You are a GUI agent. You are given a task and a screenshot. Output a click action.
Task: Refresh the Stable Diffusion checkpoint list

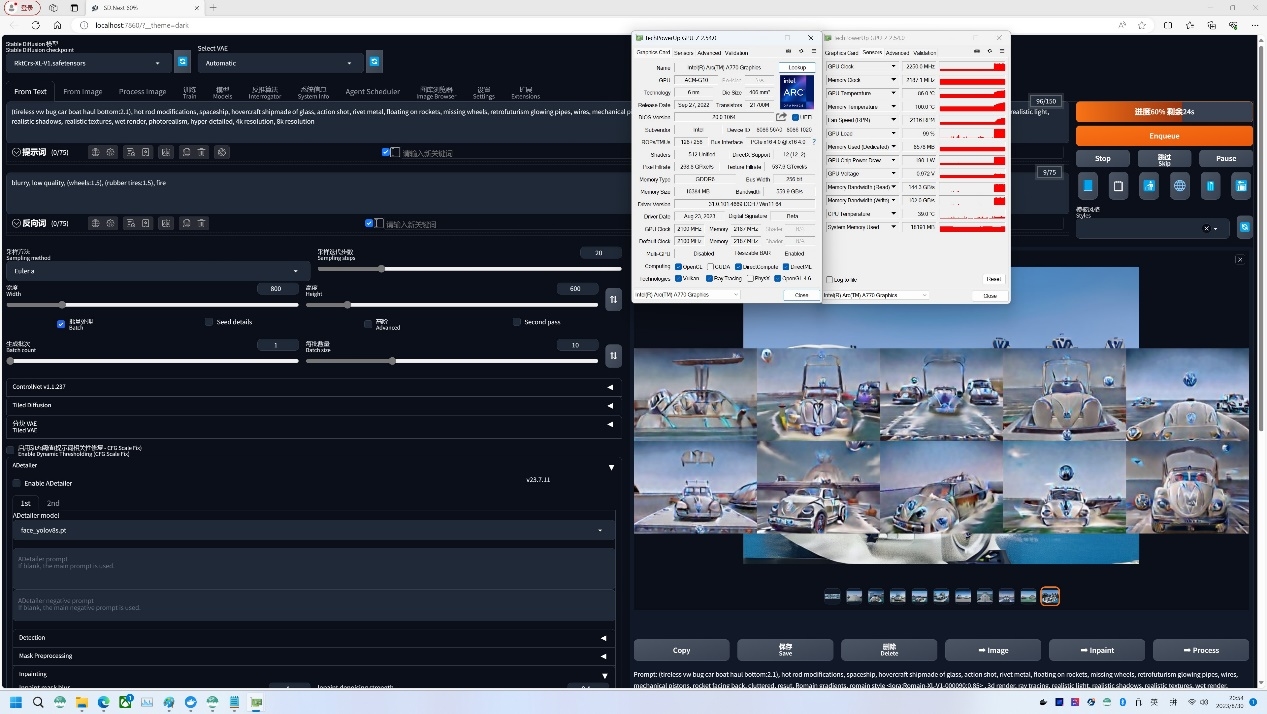pyautogui.click(x=182, y=62)
